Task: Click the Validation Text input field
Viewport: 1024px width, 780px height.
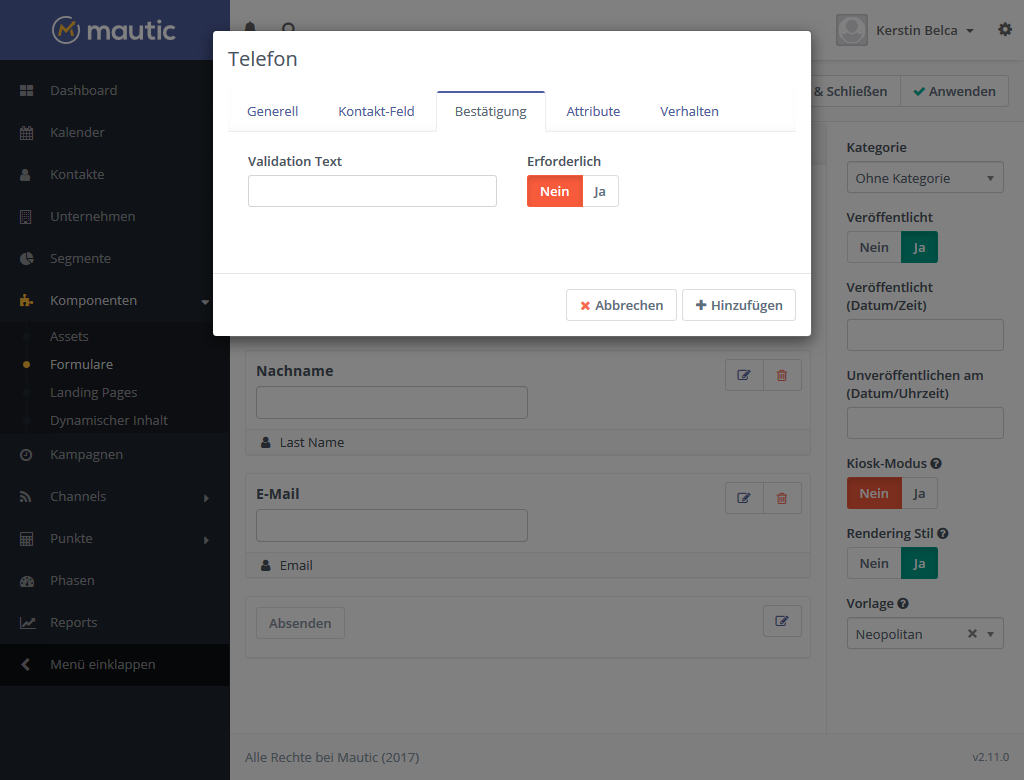Action: click(372, 191)
